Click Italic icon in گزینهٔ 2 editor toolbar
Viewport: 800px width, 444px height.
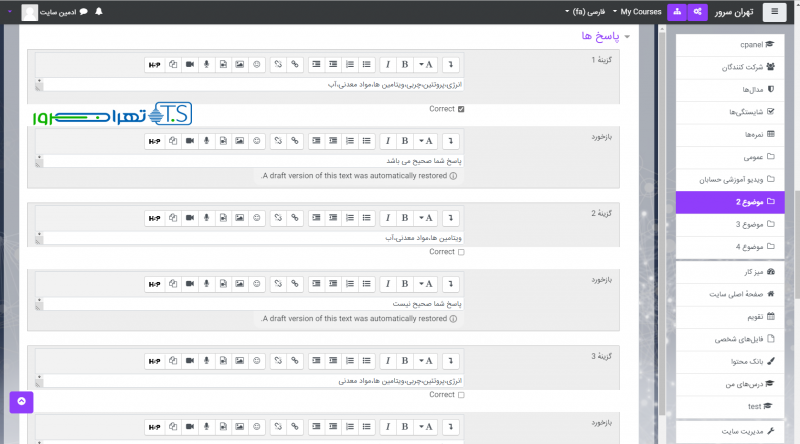coord(386,217)
